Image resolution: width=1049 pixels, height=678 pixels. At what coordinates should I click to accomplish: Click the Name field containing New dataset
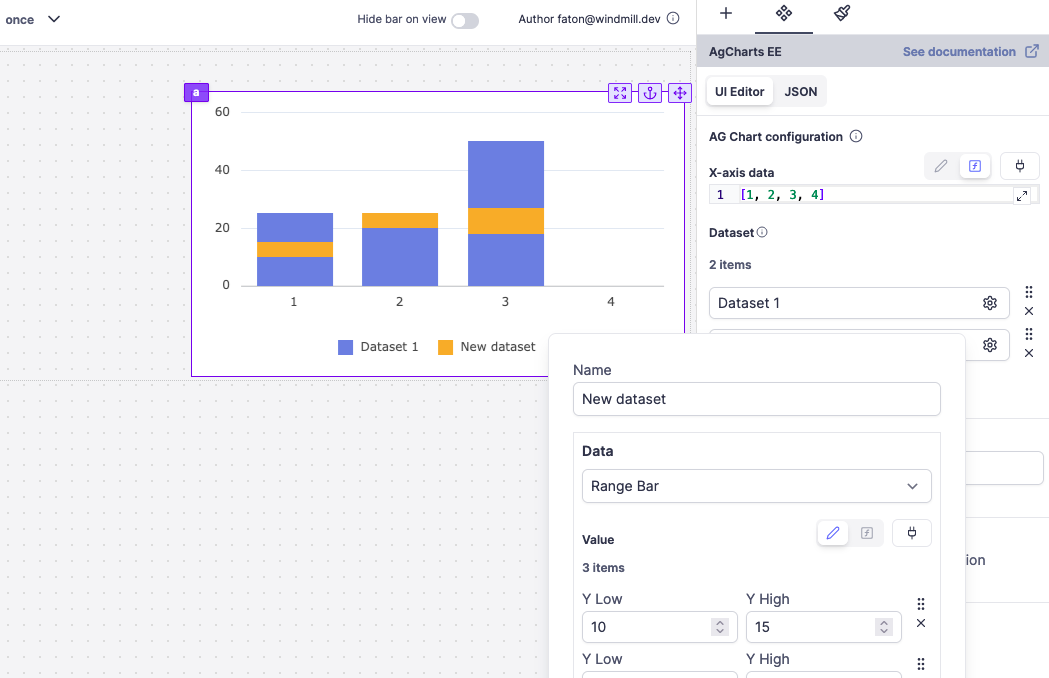point(756,399)
